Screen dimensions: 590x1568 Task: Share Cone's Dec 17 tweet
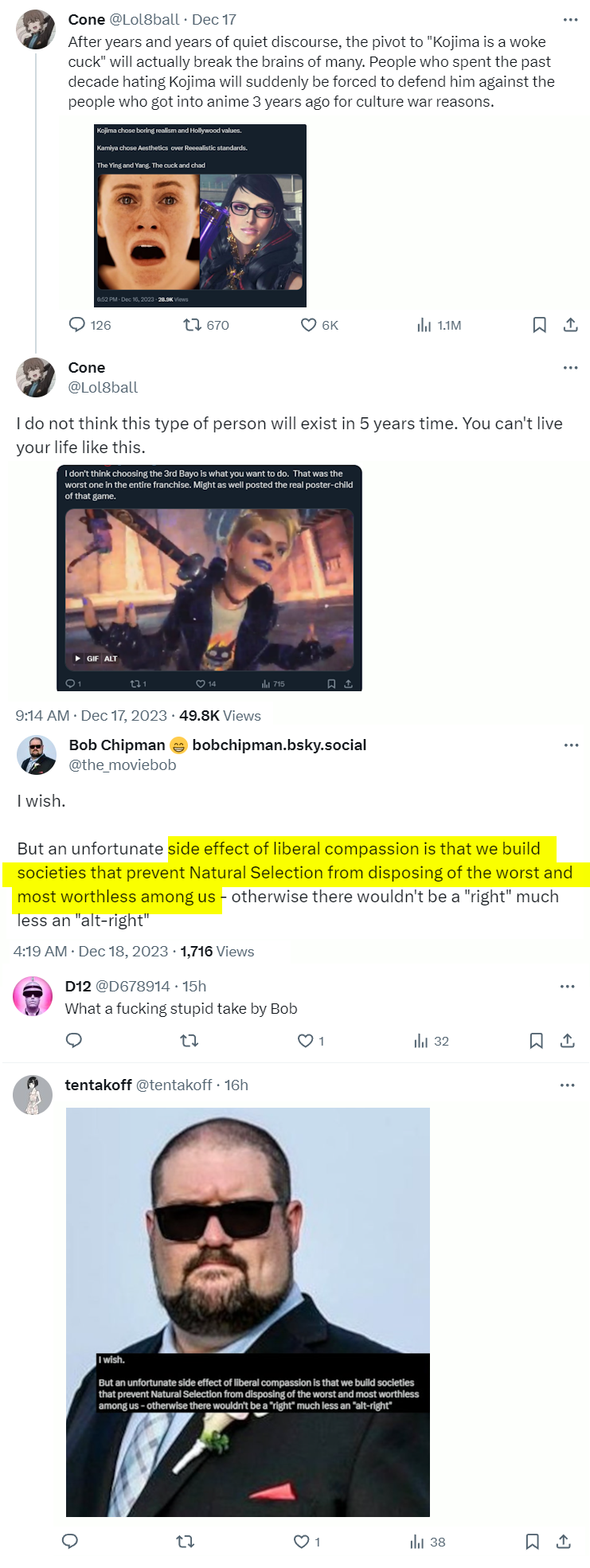coord(570,325)
